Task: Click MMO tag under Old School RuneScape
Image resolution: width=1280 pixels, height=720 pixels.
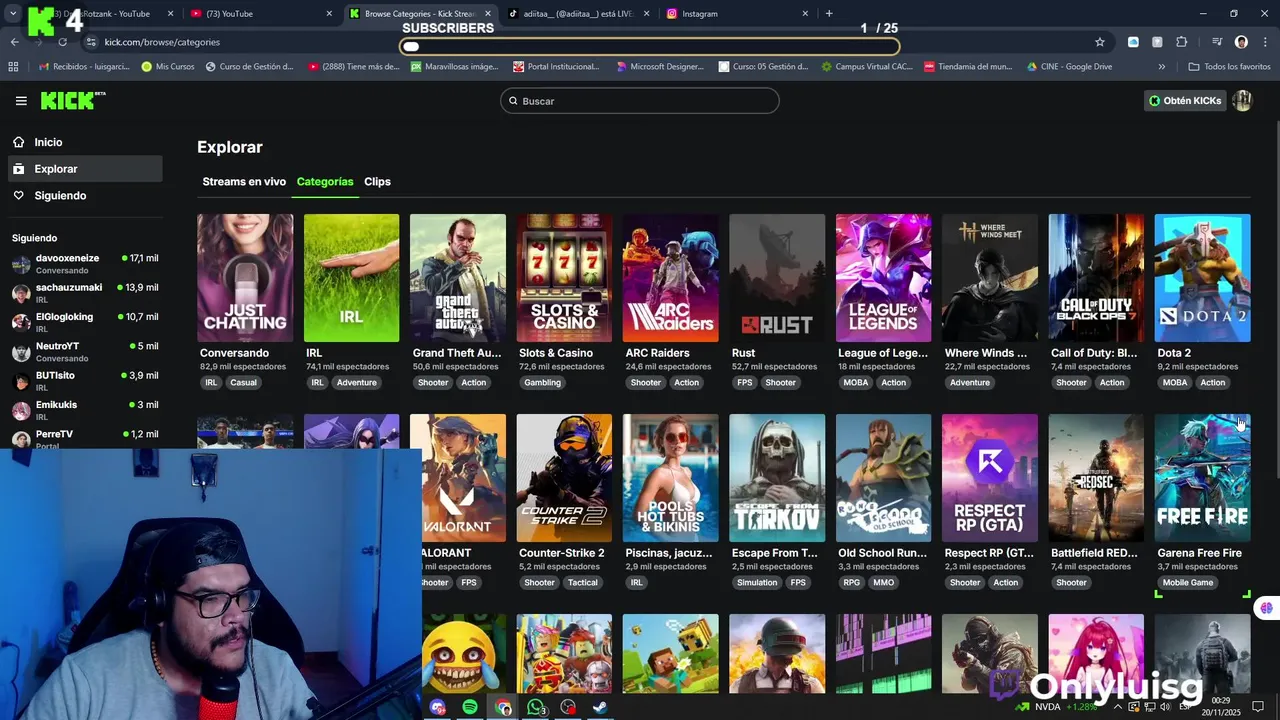Action: pos(883,583)
